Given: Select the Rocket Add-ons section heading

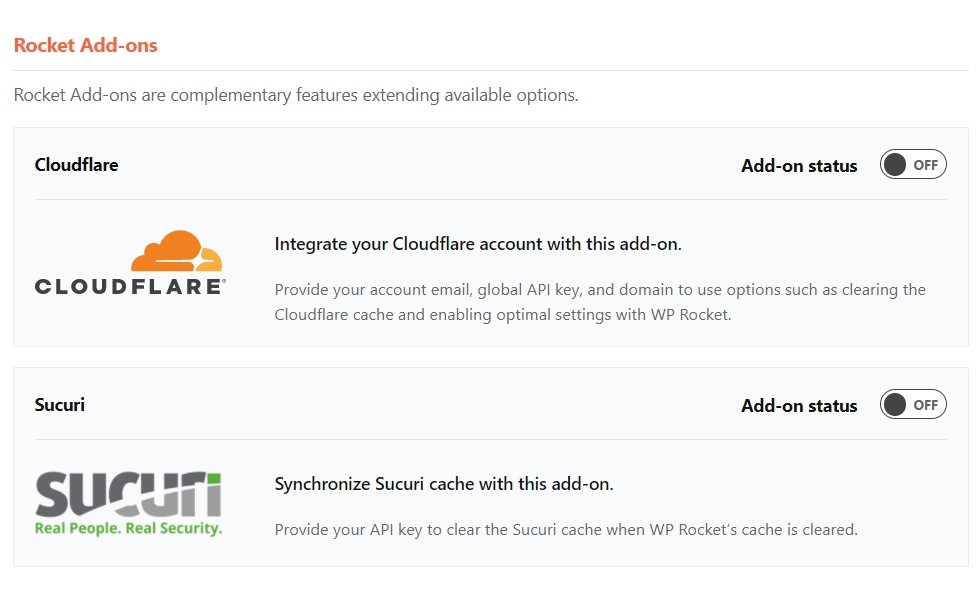Looking at the screenshot, I should [85, 45].
